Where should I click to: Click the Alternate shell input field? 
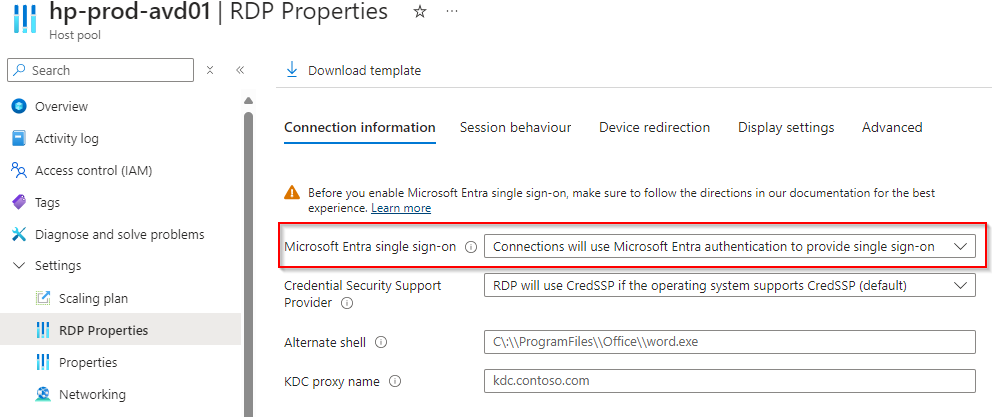click(729, 342)
